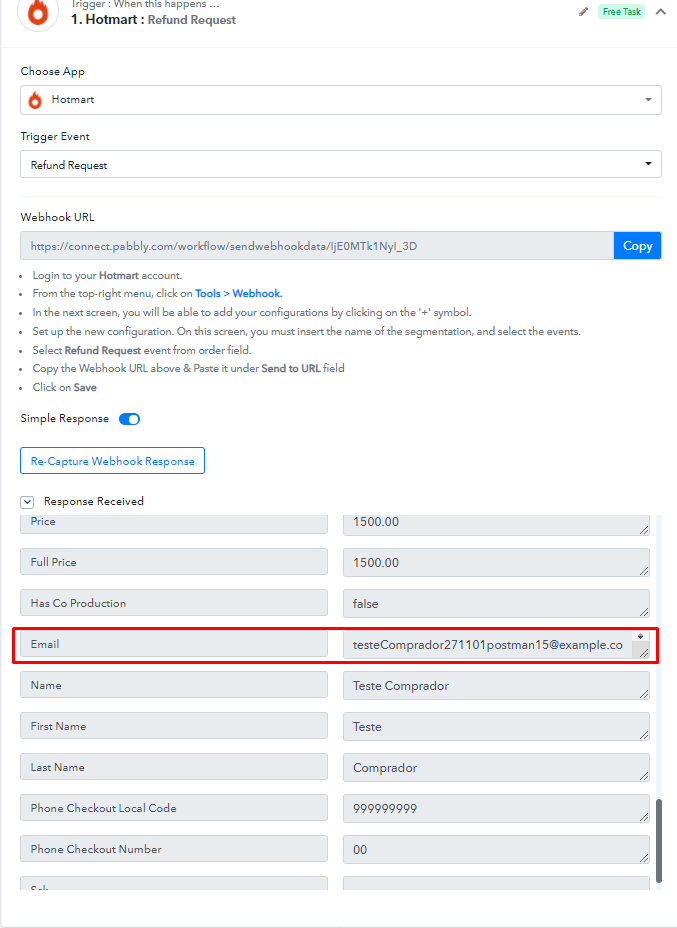Screen dimensions: 677x928
Task: Click the Price value resize handle
Action: point(644,530)
